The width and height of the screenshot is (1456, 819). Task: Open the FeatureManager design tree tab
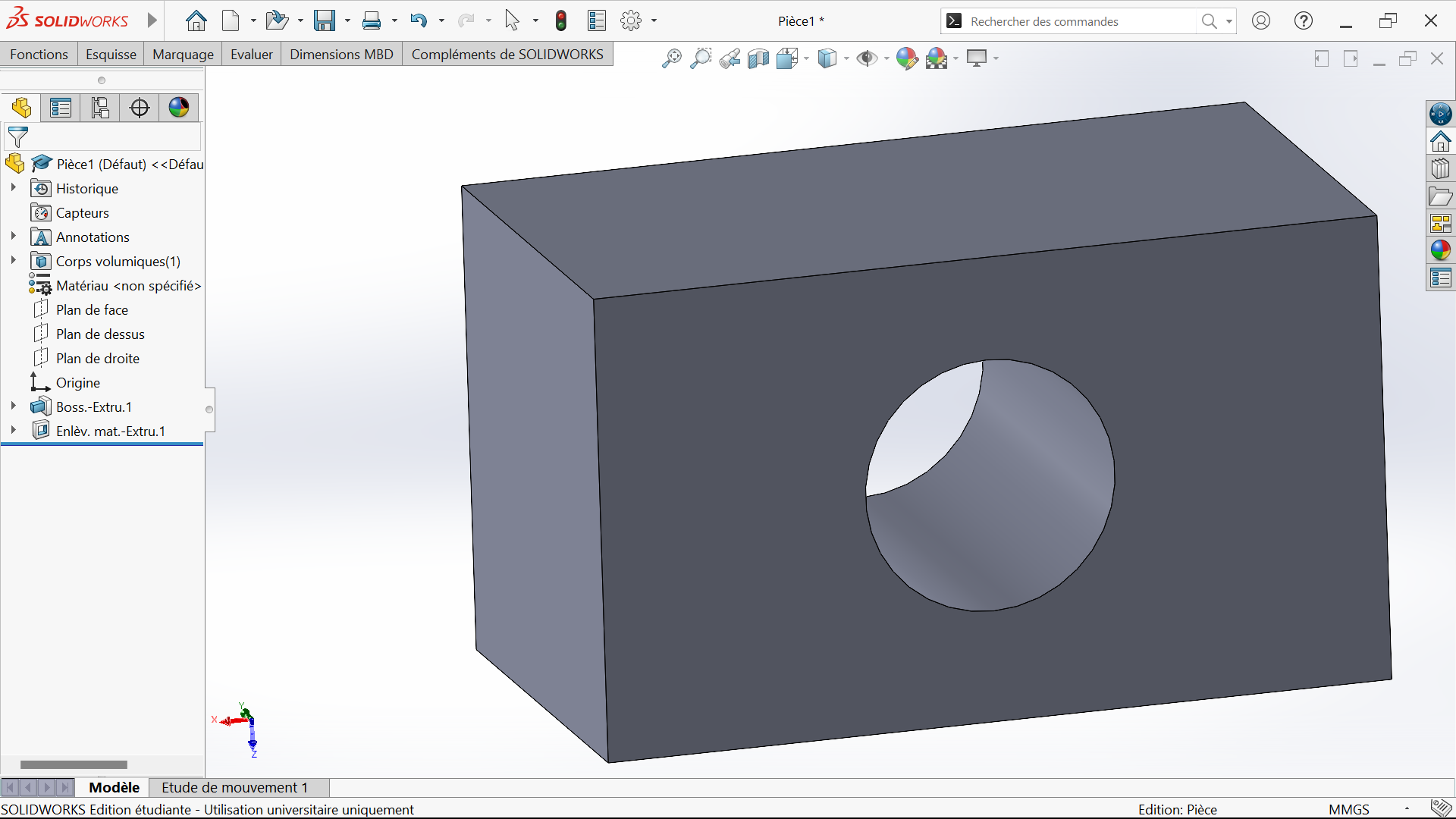21,108
